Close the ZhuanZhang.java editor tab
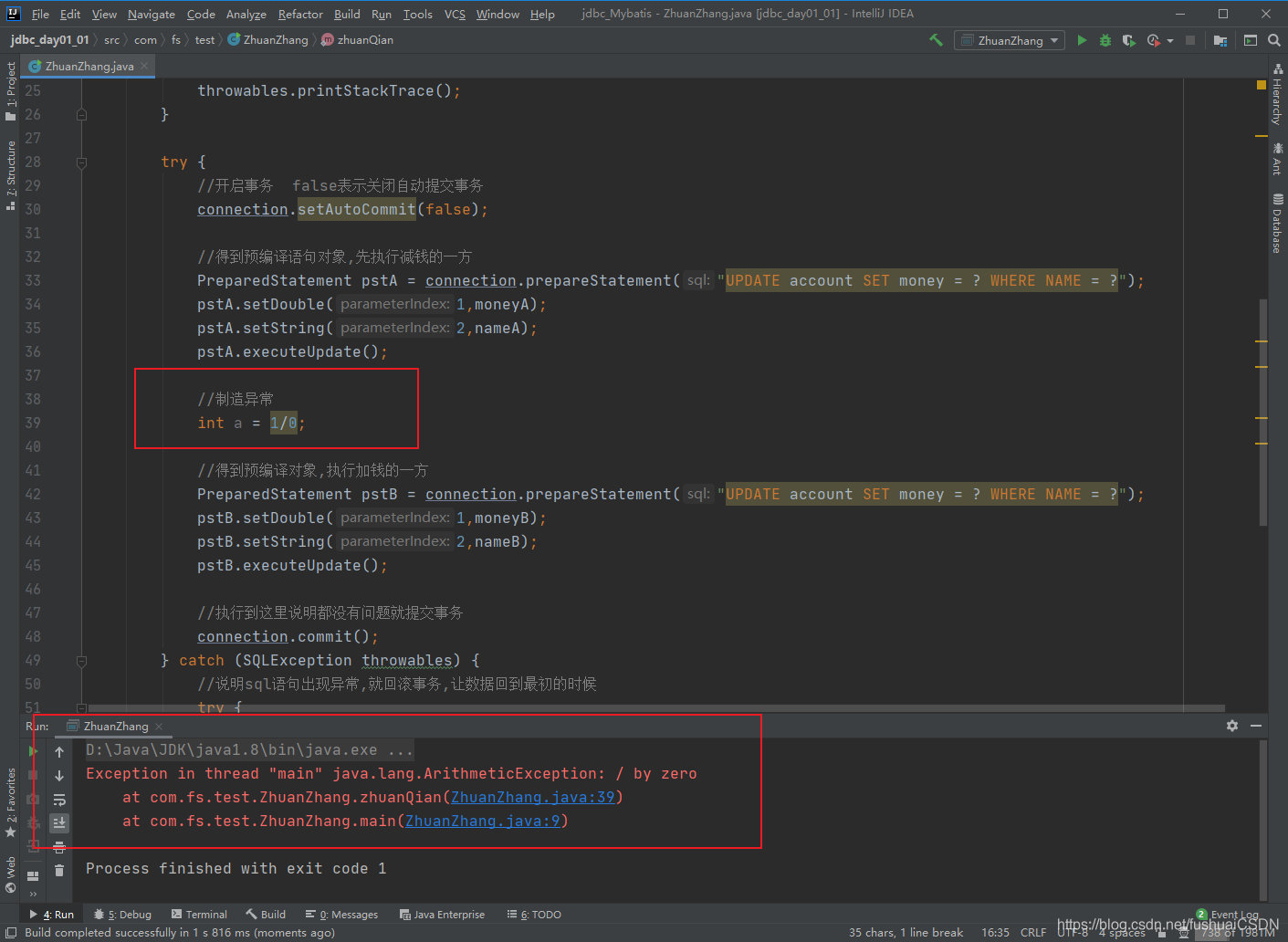 coord(144,66)
